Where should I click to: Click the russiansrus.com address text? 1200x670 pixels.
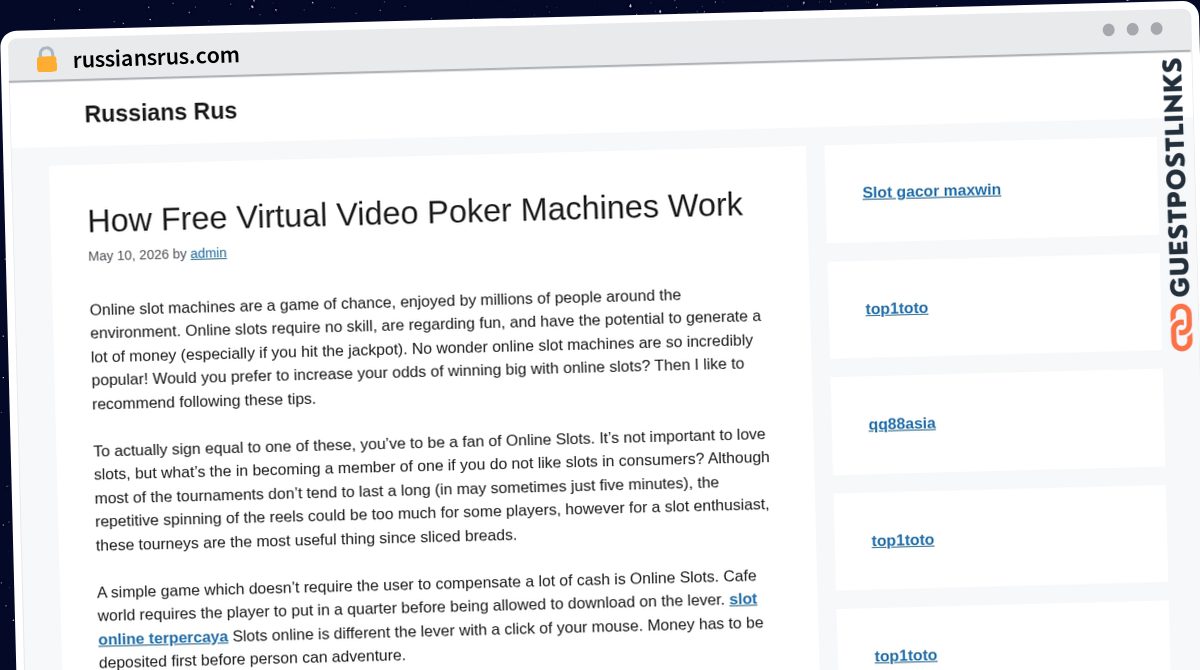156,57
